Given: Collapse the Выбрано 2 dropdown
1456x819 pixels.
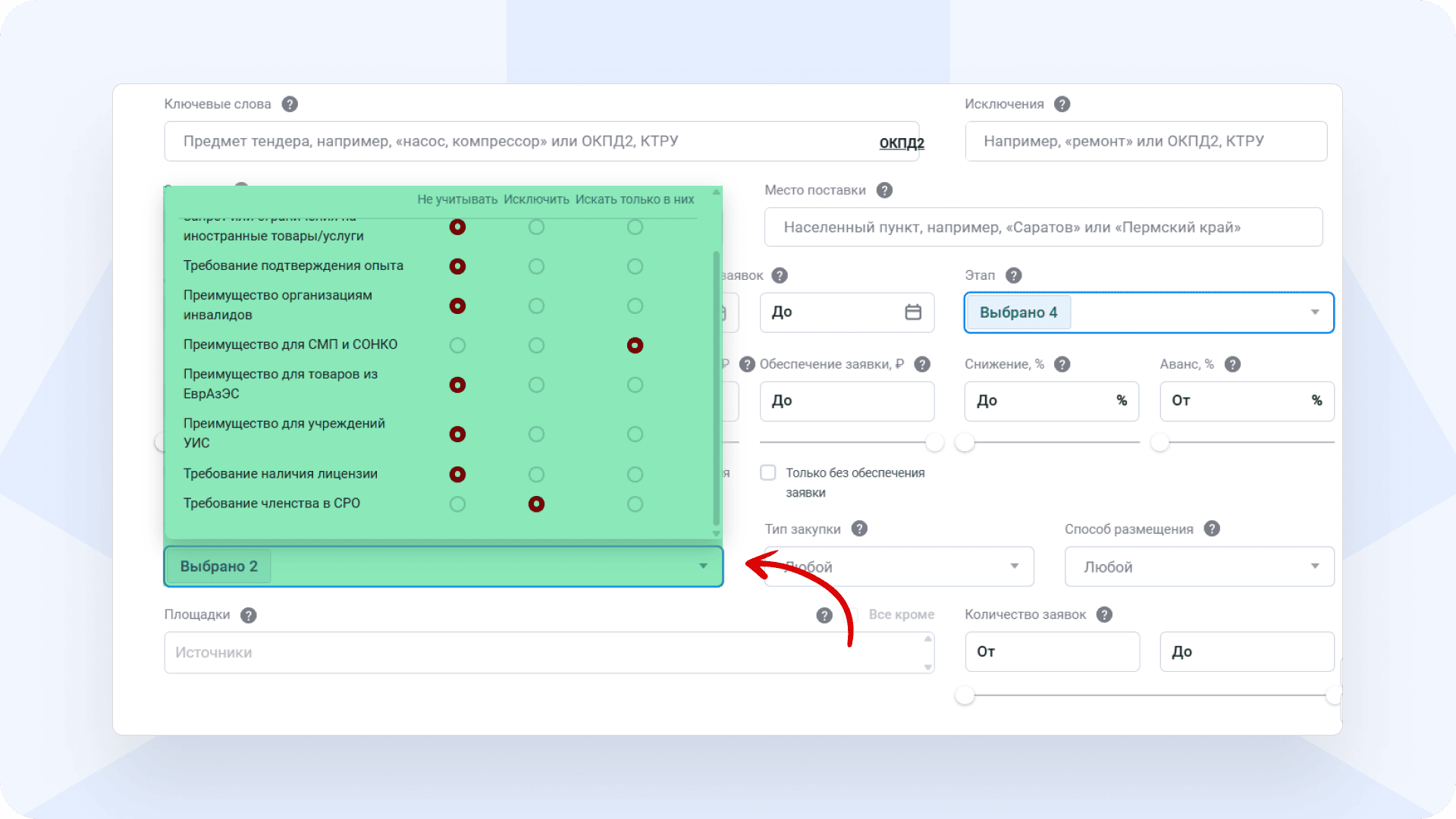Looking at the screenshot, I should pyautogui.click(x=703, y=566).
